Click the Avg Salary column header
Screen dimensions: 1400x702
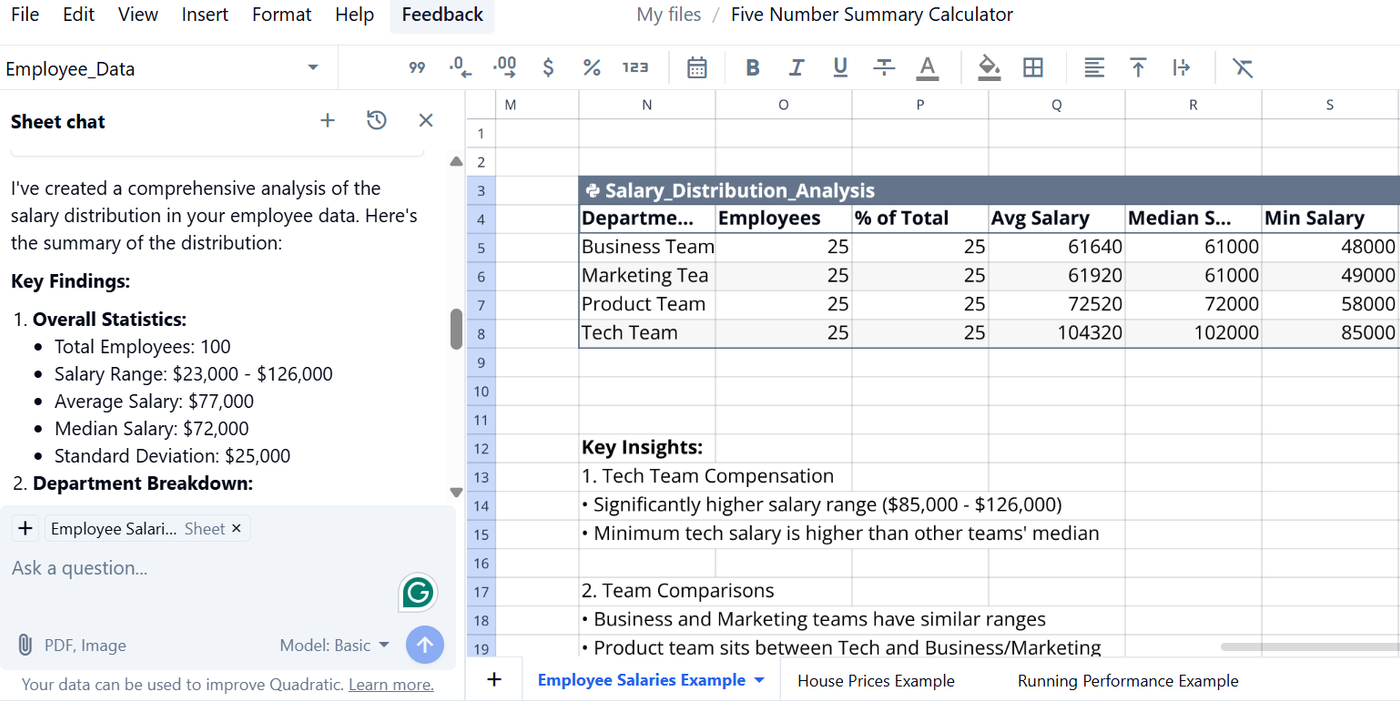click(x=1057, y=219)
